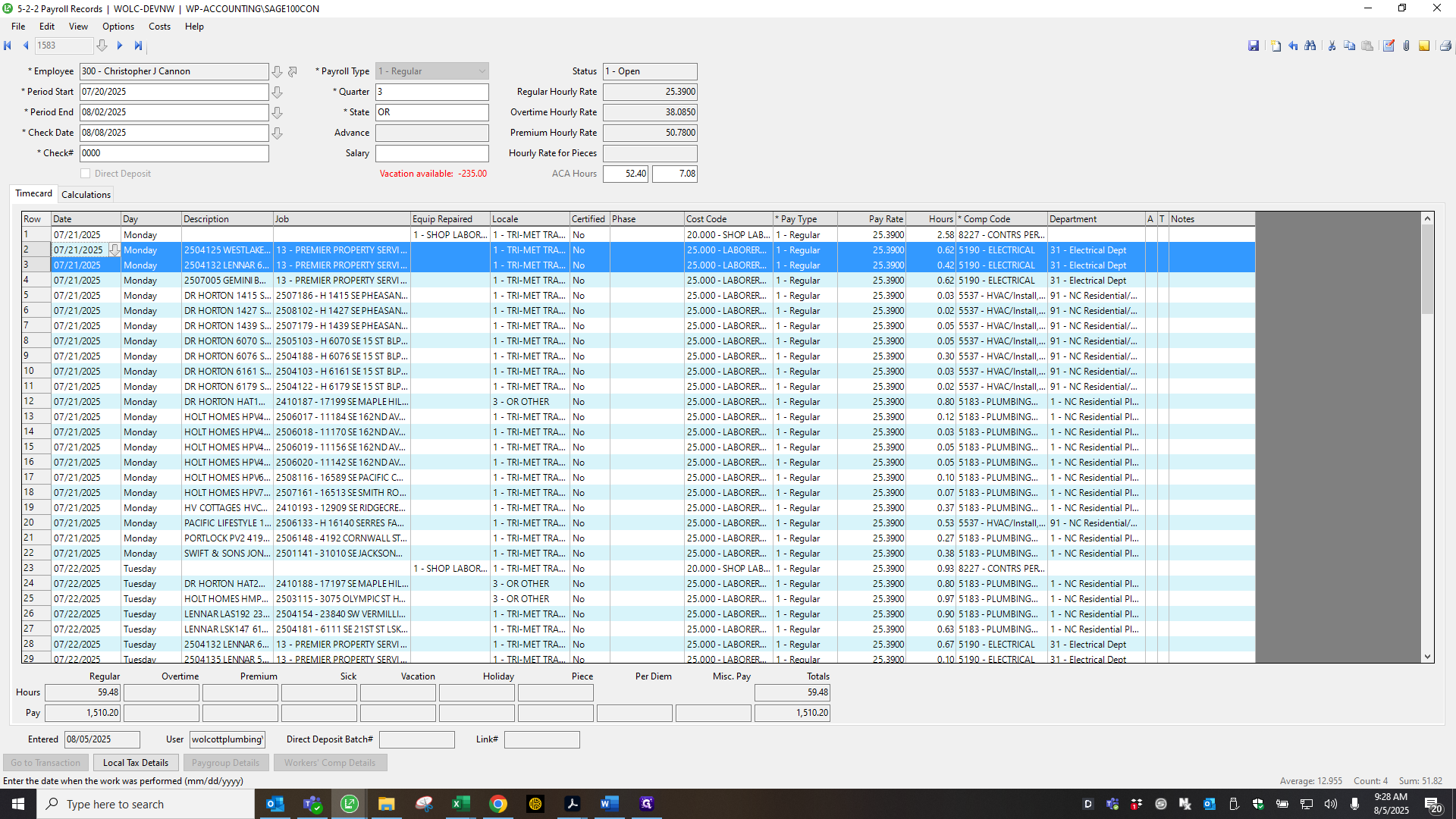
Task: Select row 23 Tuesday SHOP LABOR equip cell
Action: 450,569
